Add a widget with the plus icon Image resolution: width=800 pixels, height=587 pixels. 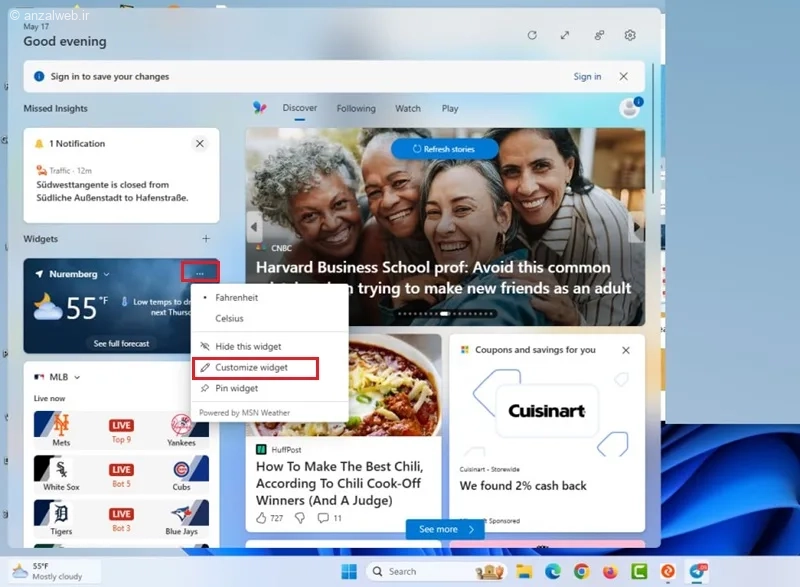[206, 239]
